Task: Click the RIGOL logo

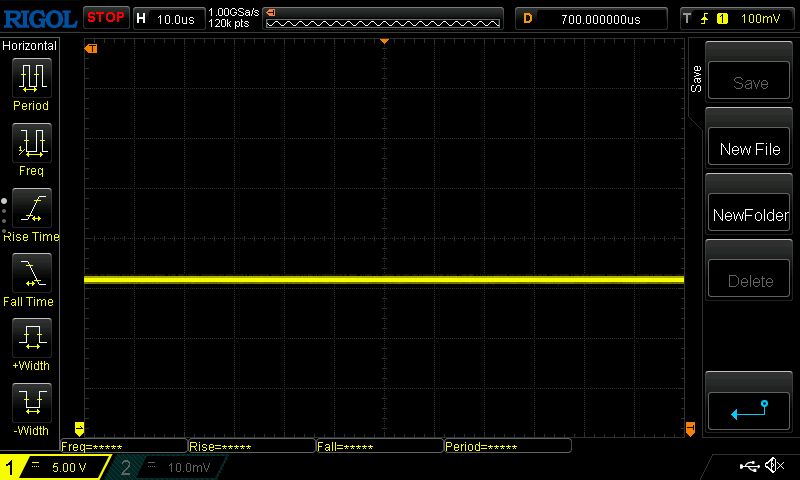Action: coord(40,19)
